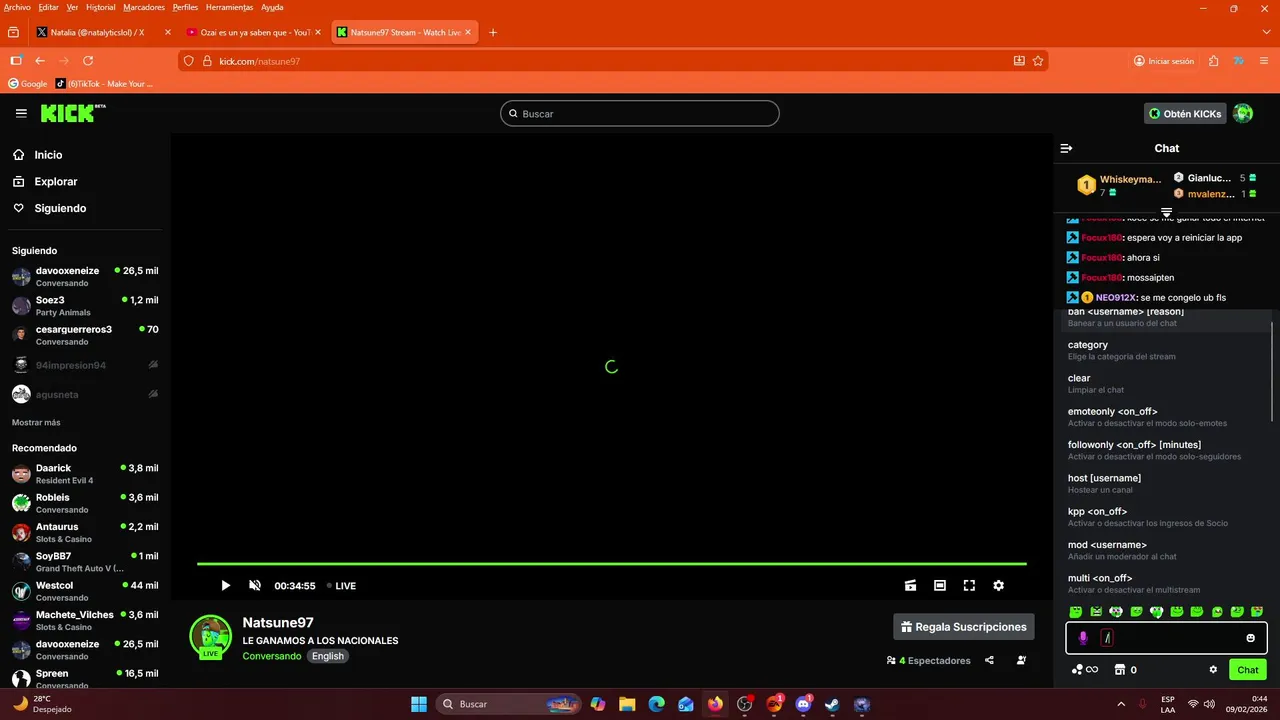Click the Iniciar sesión browser button

click(x=1164, y=61)
